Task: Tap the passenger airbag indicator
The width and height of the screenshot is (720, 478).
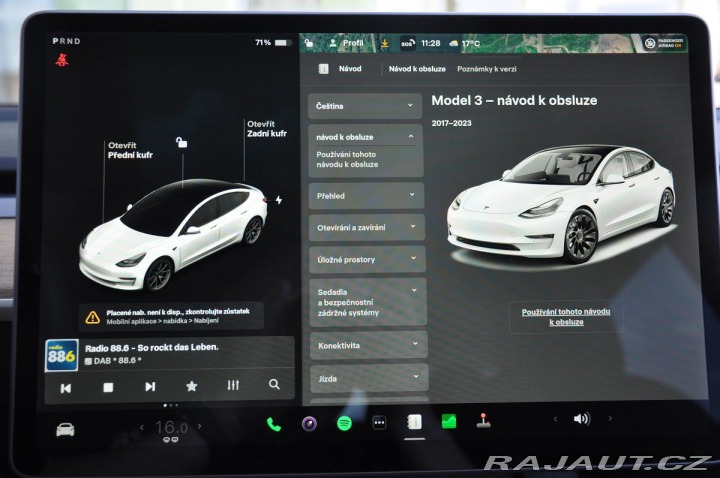Action: point(664,43)
